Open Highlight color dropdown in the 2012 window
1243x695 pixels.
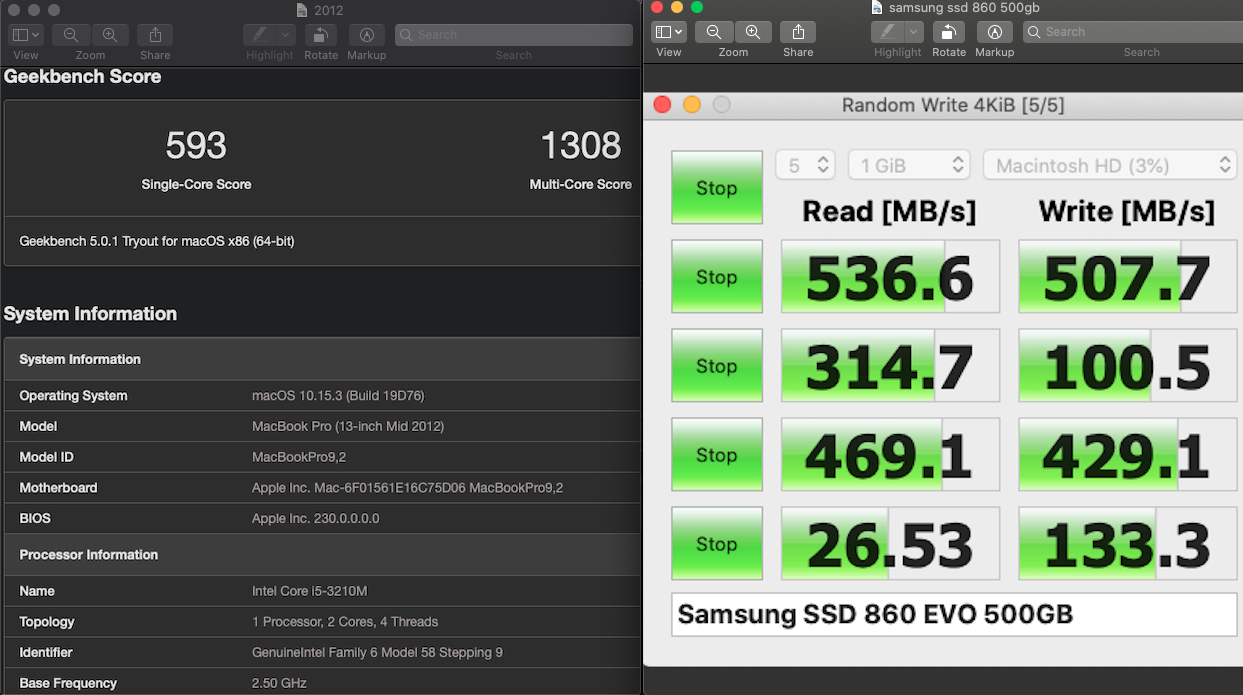click(x=285, y=34)
